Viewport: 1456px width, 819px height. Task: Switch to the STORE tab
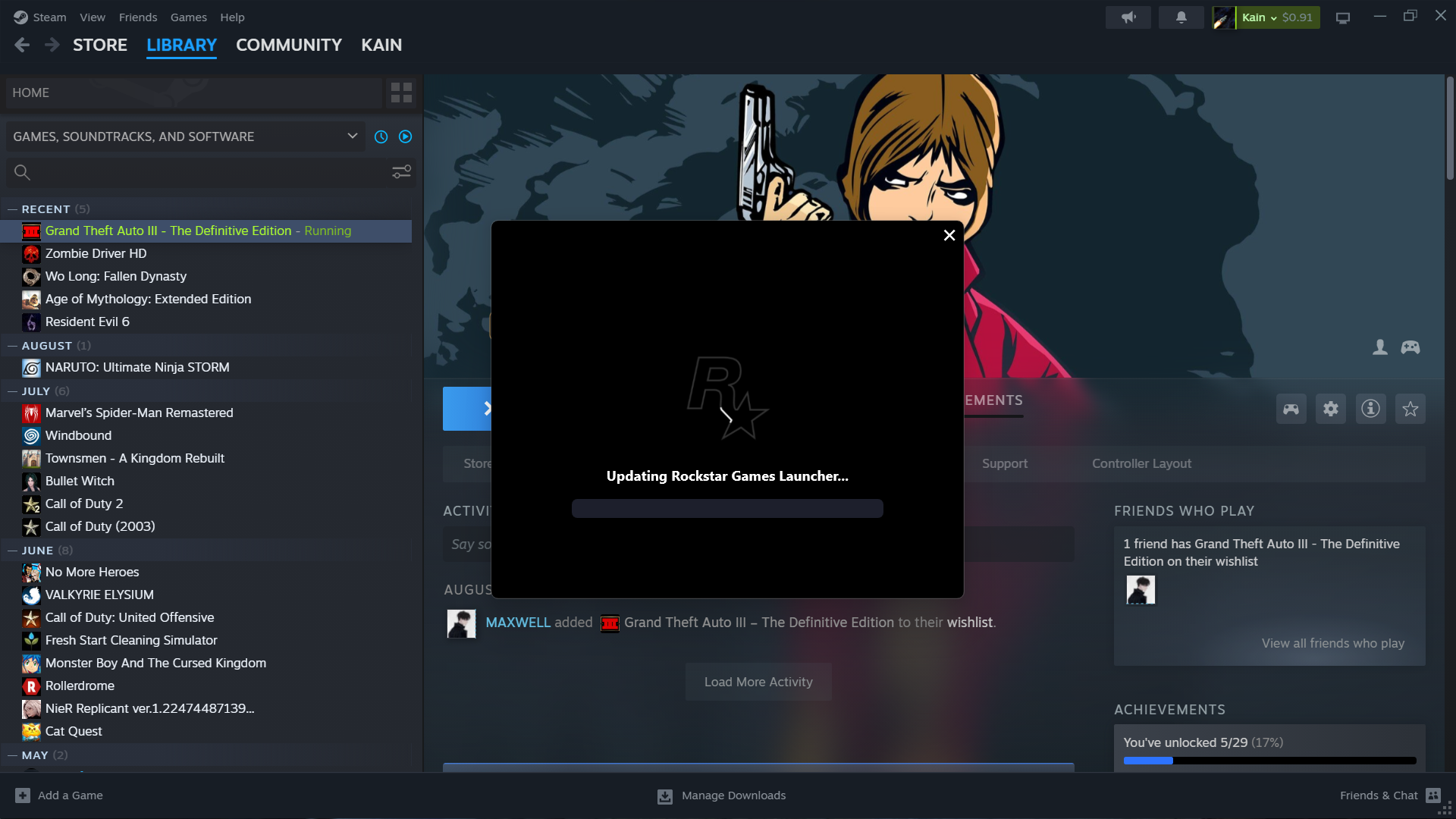tap(100, 45)
